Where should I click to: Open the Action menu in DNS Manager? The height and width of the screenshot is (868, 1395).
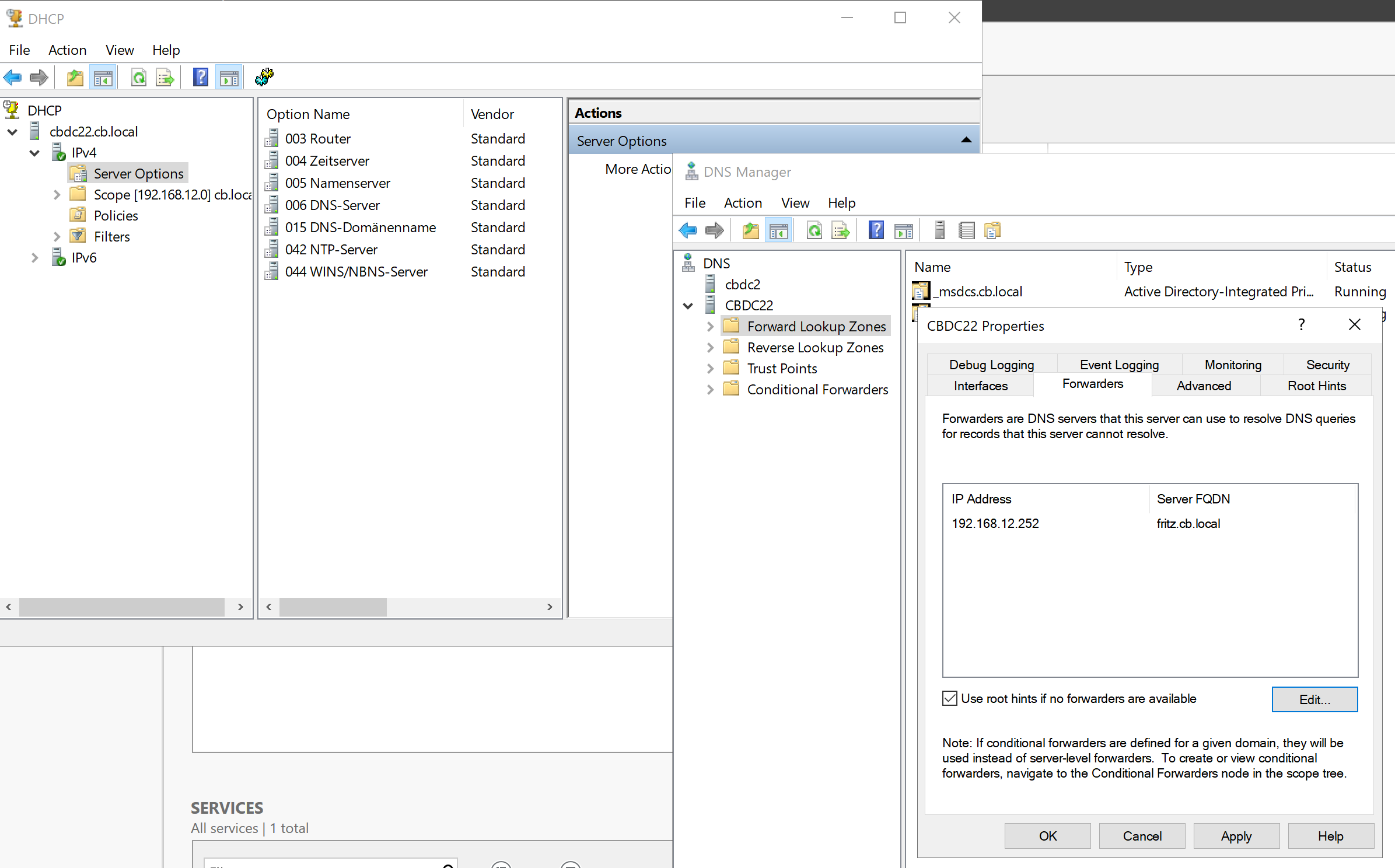pos(742,203)
